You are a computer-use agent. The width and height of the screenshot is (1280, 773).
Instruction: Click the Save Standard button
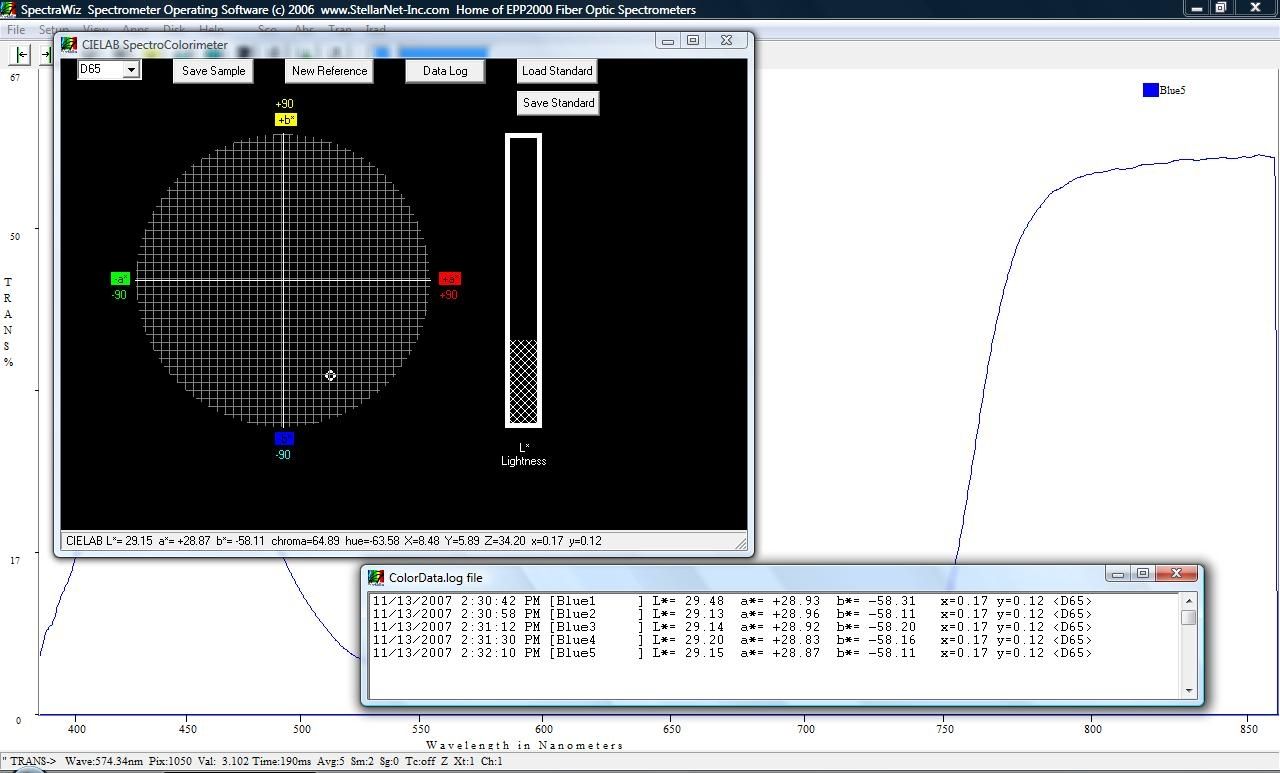pyautogui.click(x=557, y=102)
